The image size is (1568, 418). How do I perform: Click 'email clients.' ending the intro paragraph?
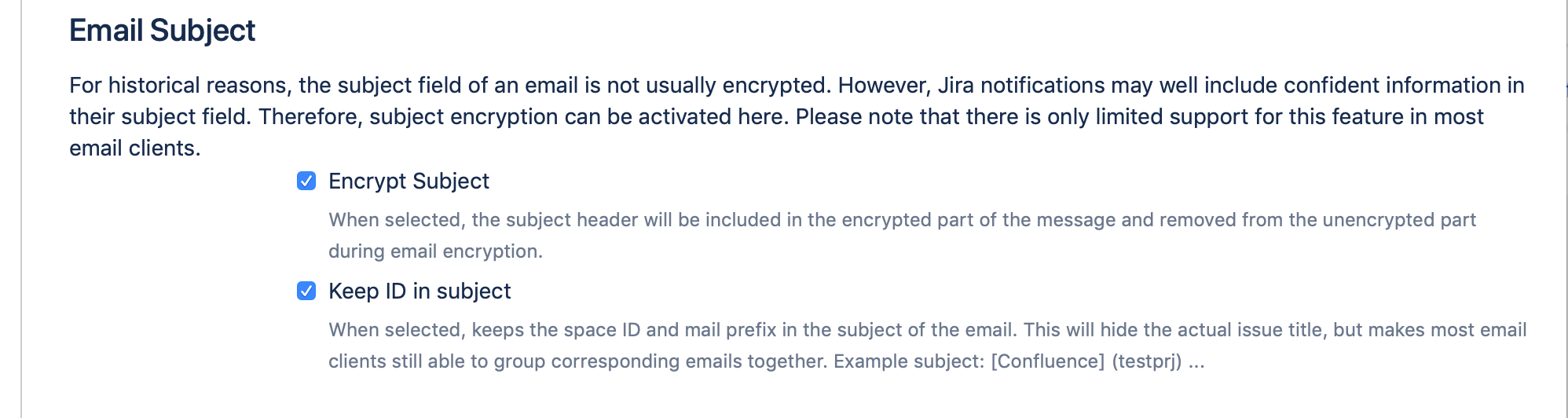click(x=135, y=148)
